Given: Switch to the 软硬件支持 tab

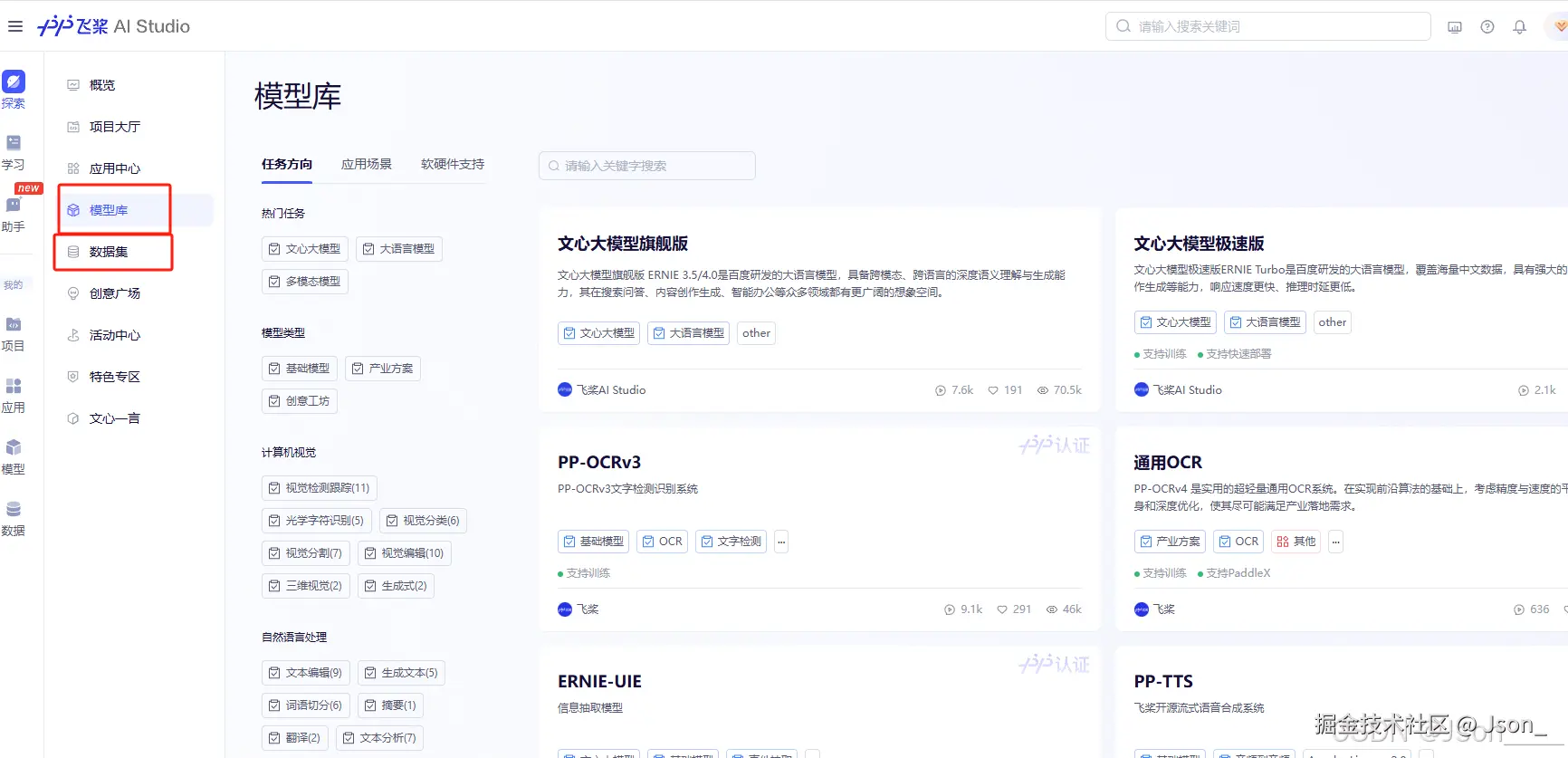Looking at the screenshot, I should 453,164.
